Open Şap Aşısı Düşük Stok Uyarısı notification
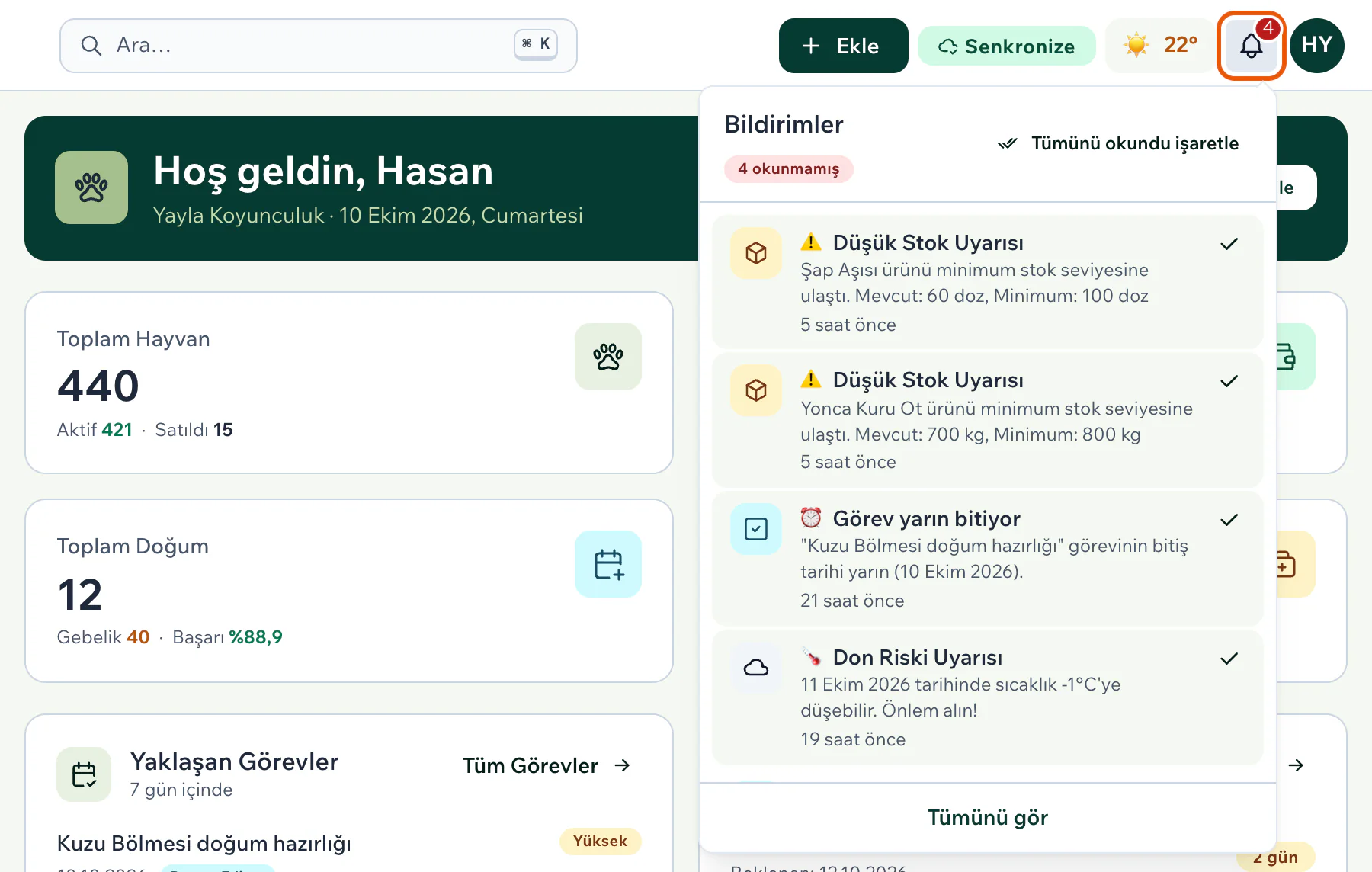 988,282
